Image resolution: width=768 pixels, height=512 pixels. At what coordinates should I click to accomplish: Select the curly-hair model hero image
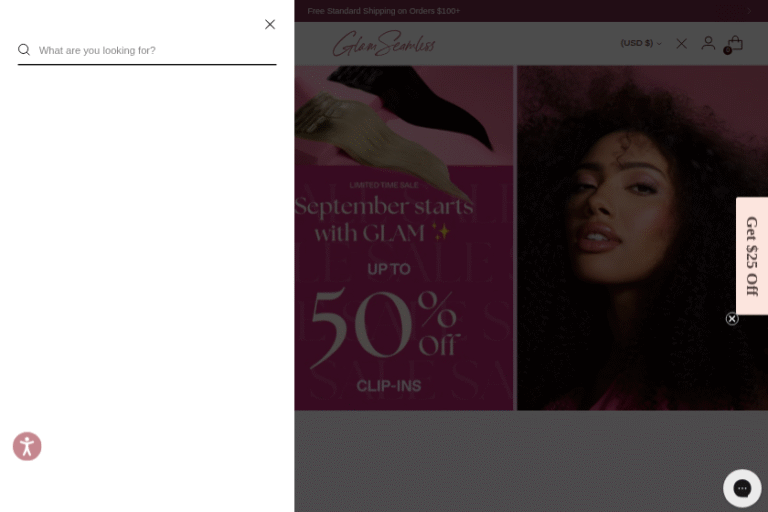click(643, 238)
